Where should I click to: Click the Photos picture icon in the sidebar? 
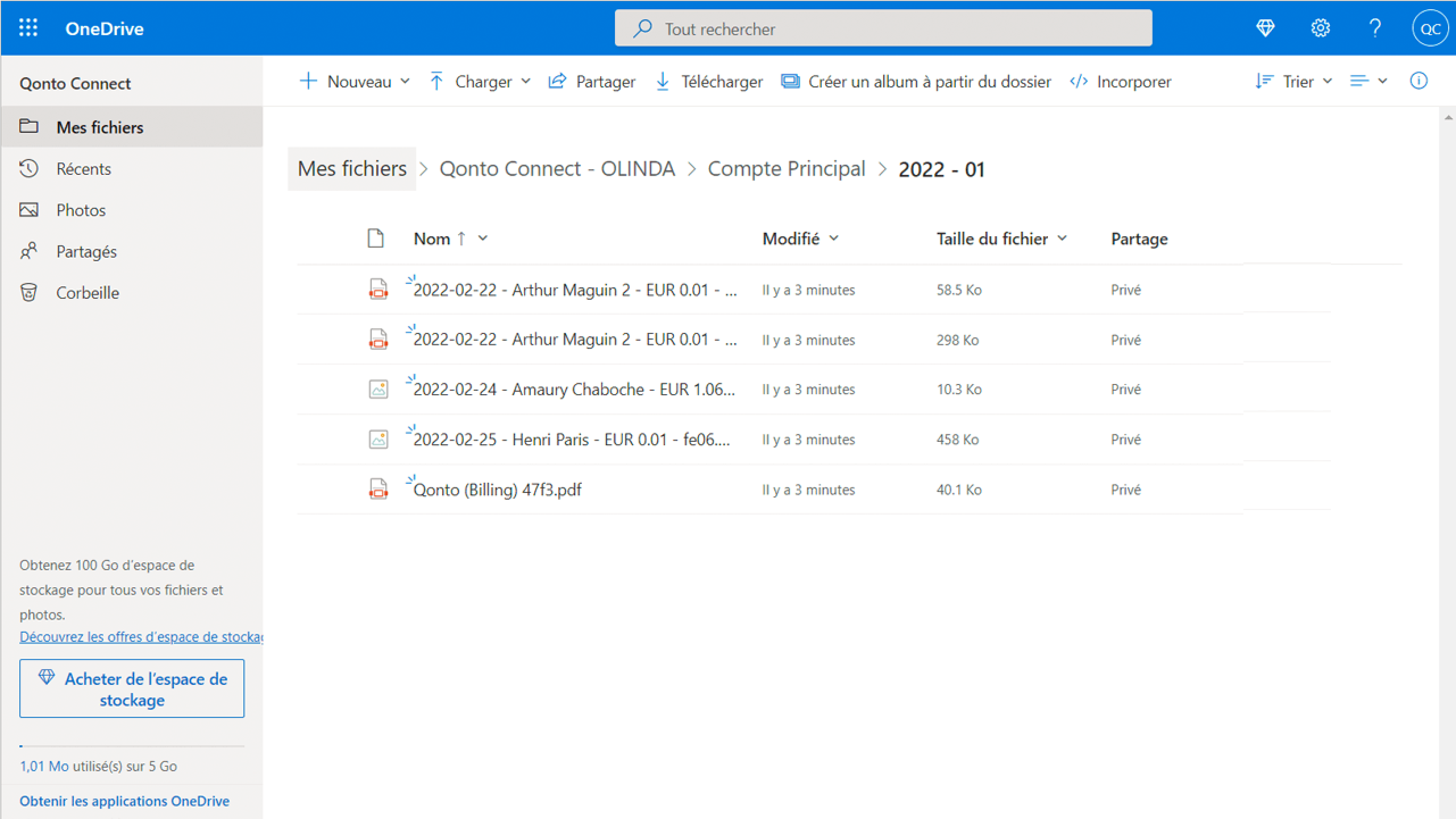coord(29,210)
